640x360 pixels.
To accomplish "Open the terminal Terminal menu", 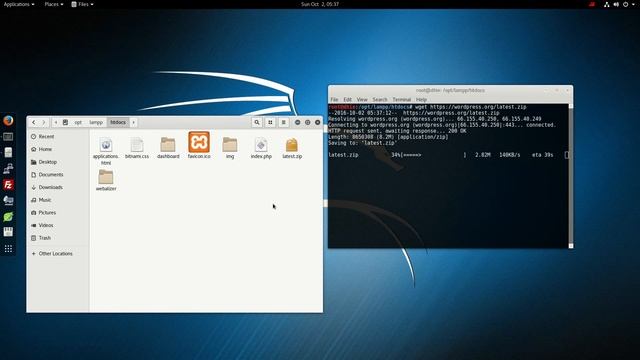I will click(x=402, y=100).
